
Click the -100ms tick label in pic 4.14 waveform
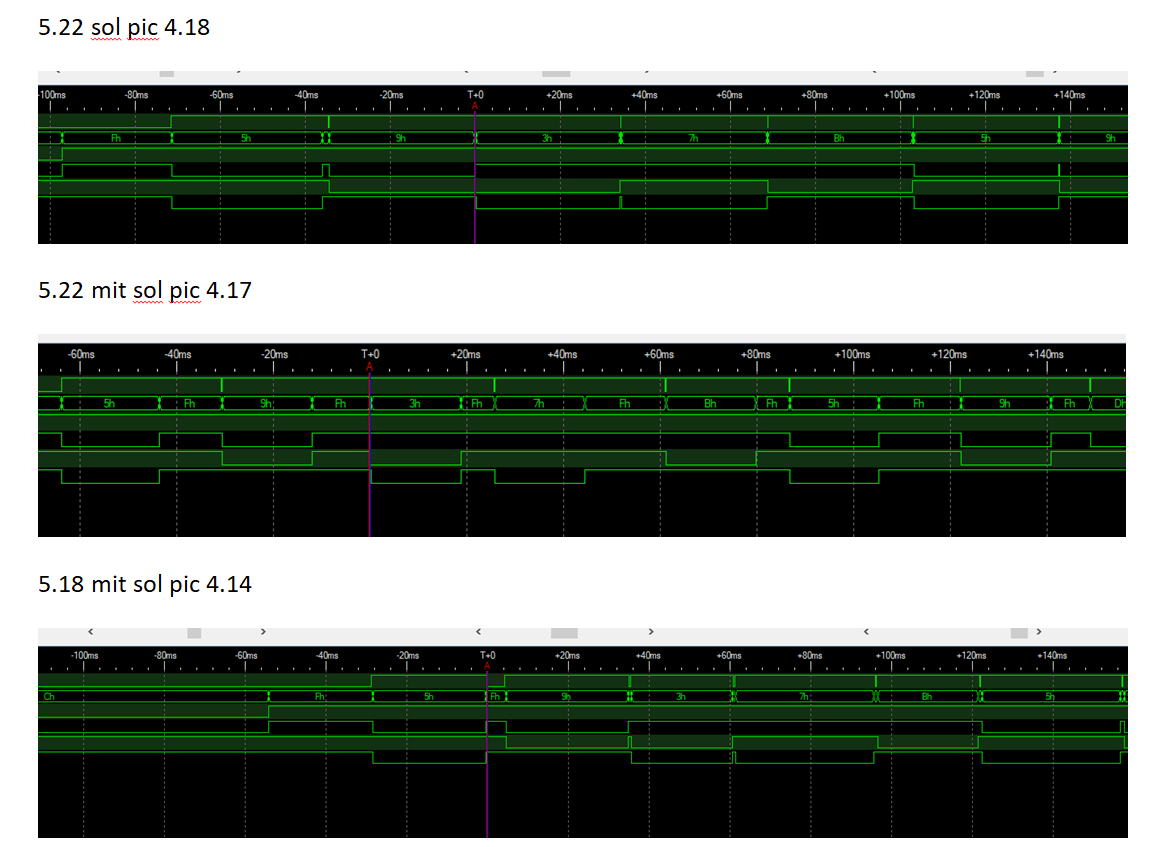84,656
